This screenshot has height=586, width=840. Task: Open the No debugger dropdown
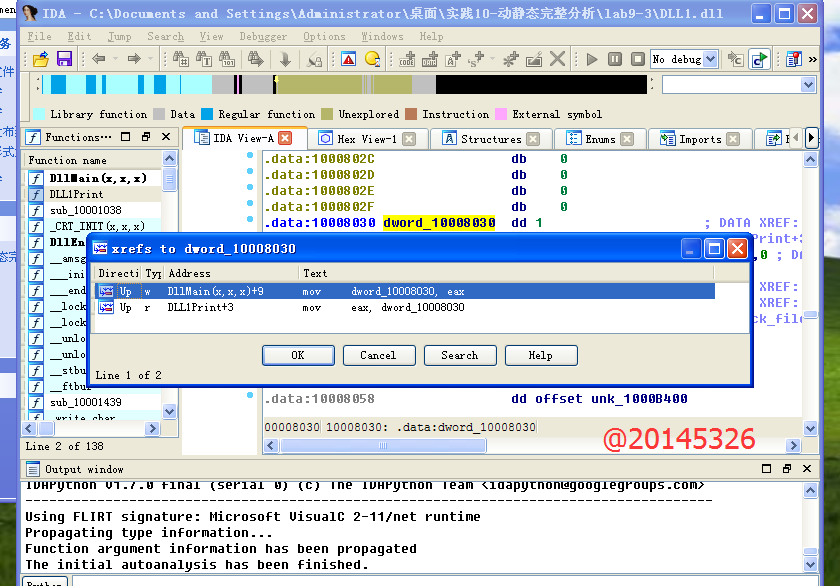pyautogui.click(x=710, y=59)
